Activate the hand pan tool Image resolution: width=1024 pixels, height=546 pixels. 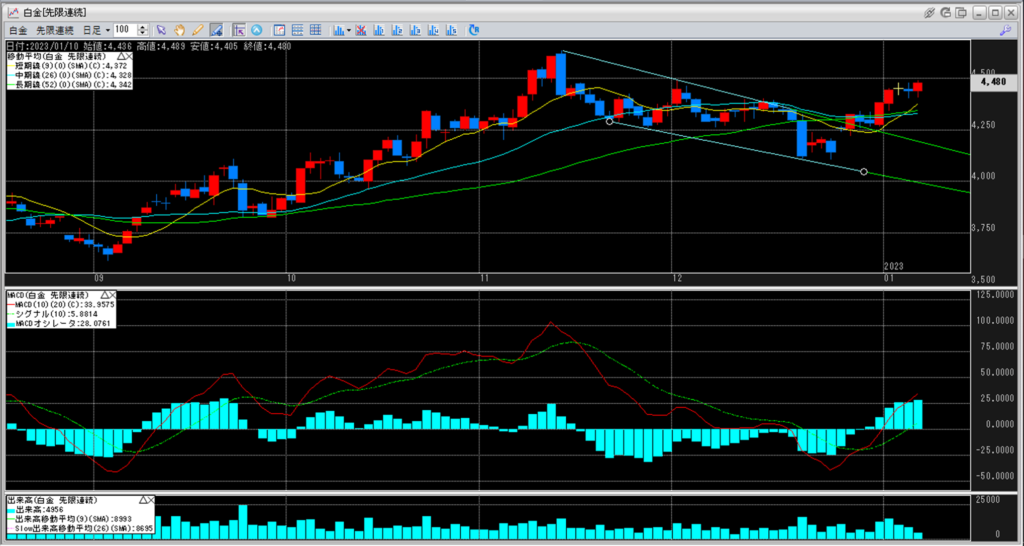pyautogui.click(x=179, y=30)
